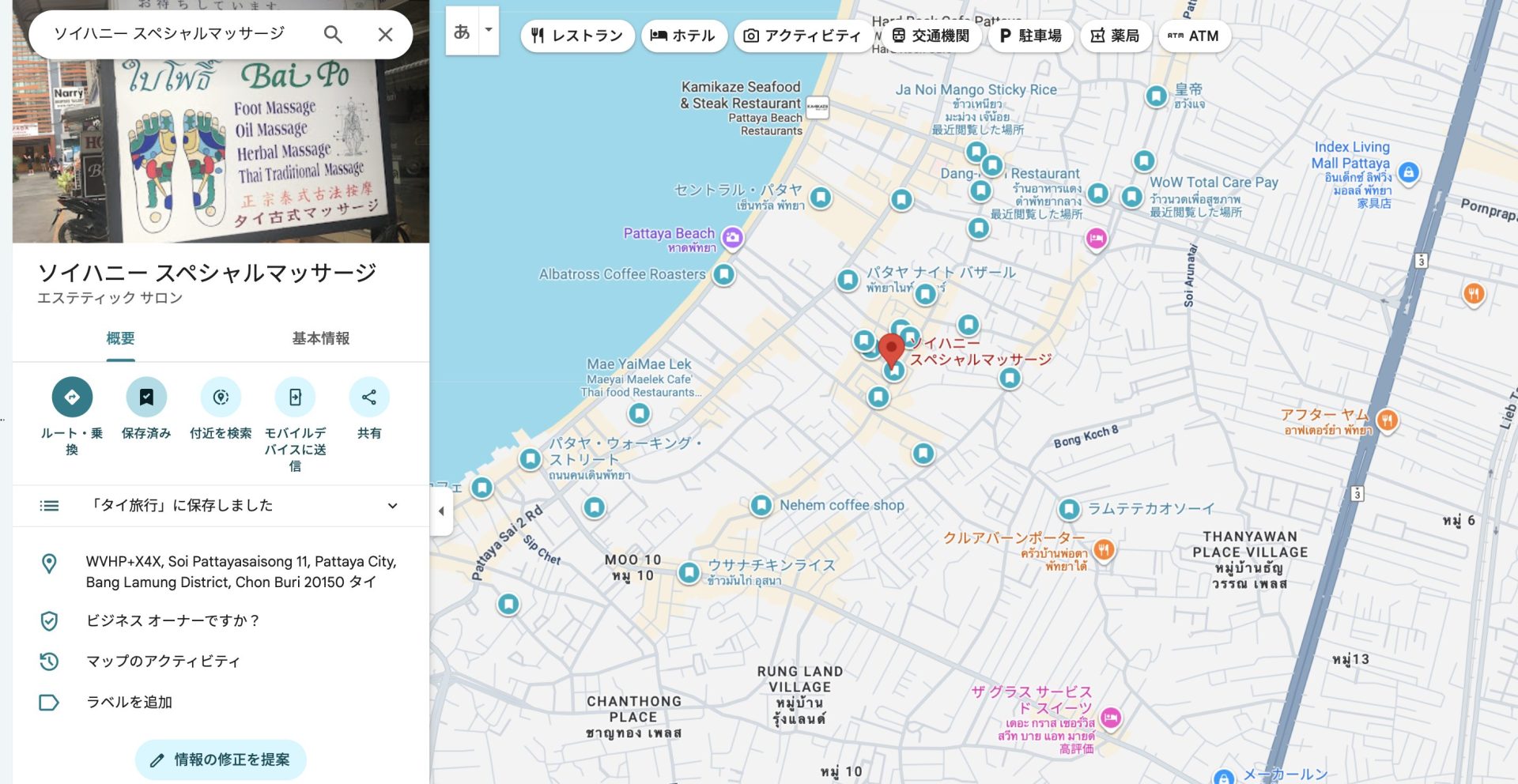This screenshot has height=784, width=1518.
Task: Toggle the saved bookmark icon
Action: [x=146, y=397]
